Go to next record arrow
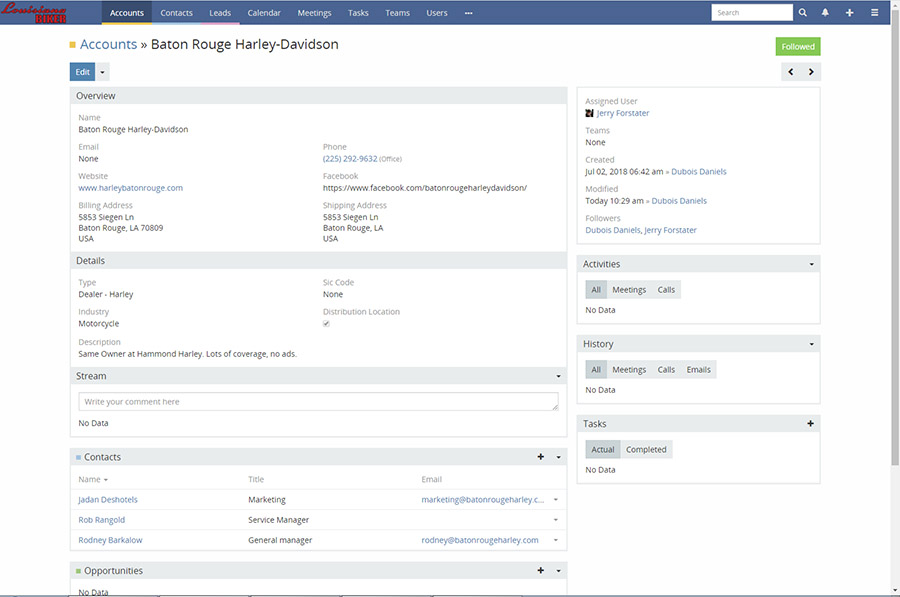The width and height of the screenshot is (900, 597). 811,72
